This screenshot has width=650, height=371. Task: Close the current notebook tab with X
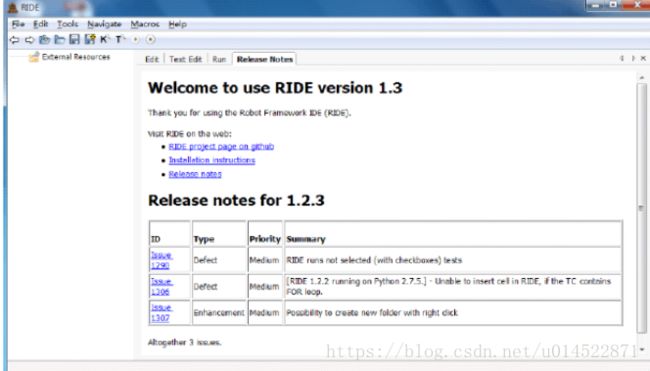tap(643, 58)
